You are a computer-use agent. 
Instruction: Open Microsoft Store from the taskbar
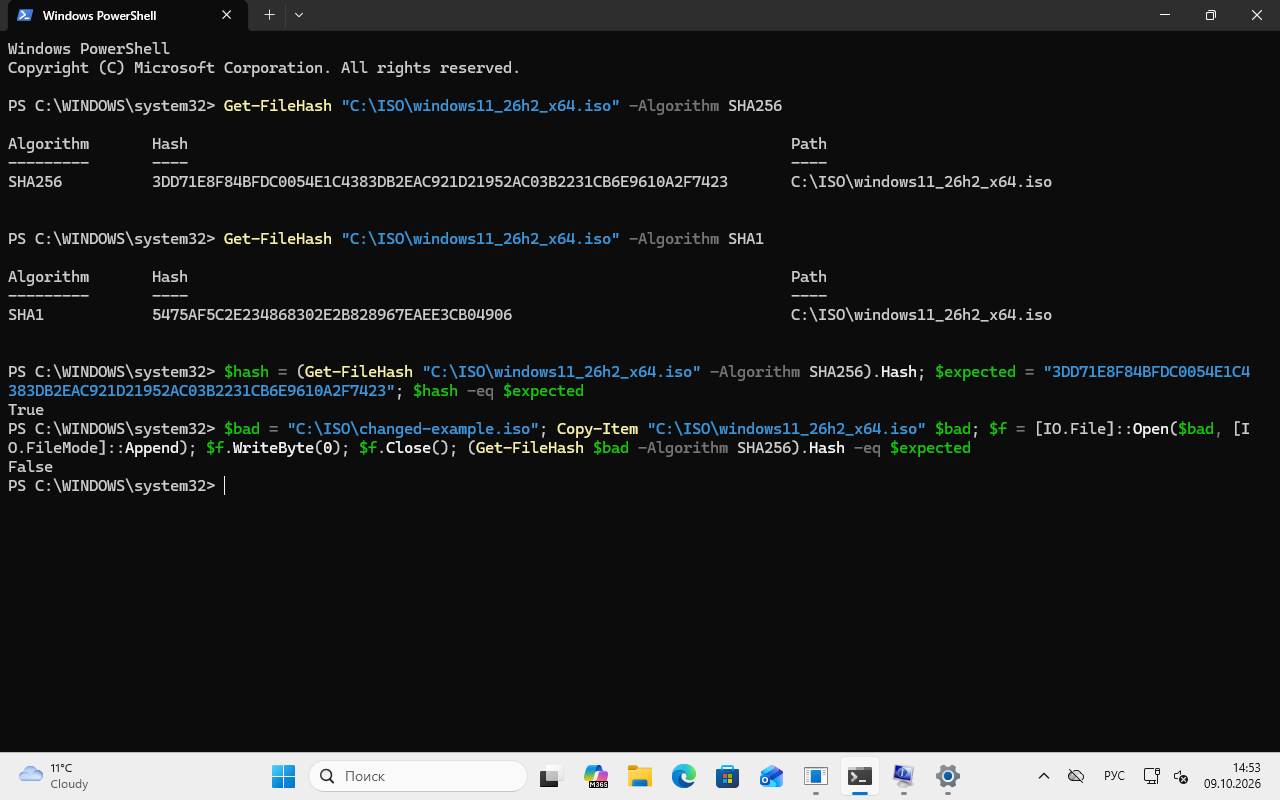(728, 776)
